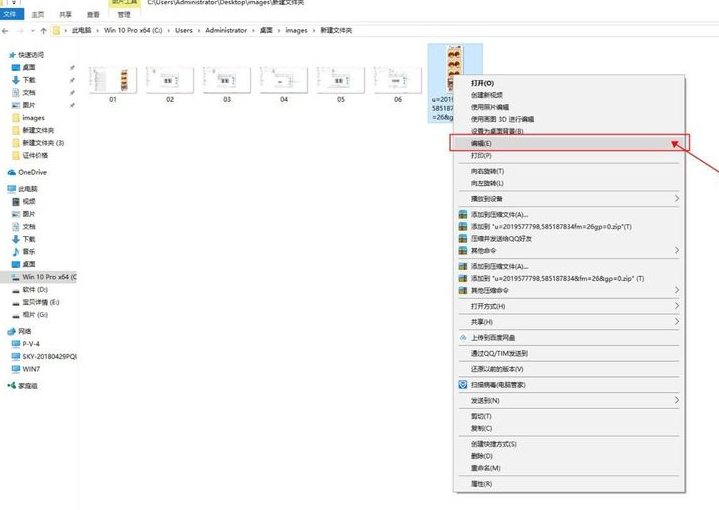Switch to the 共享 ribbon tab
The width and height of the screenshot is (719, 510).
tap(65, 15)
